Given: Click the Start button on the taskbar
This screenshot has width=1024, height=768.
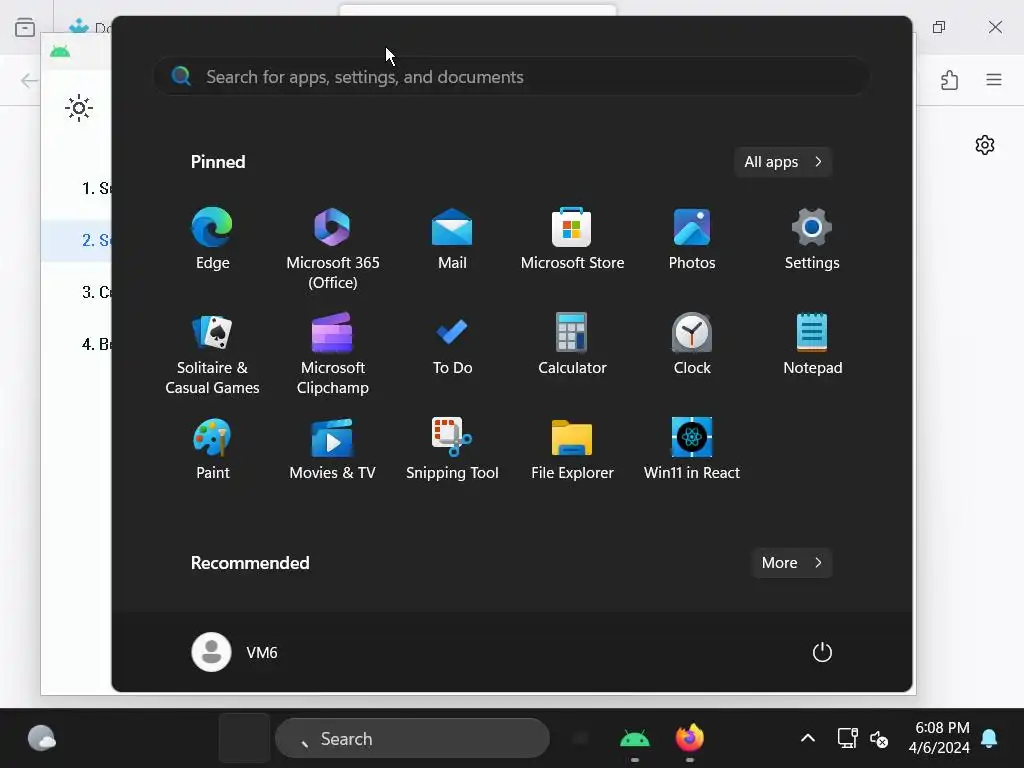Looking at the screenshot, I should tap(244, 738).
